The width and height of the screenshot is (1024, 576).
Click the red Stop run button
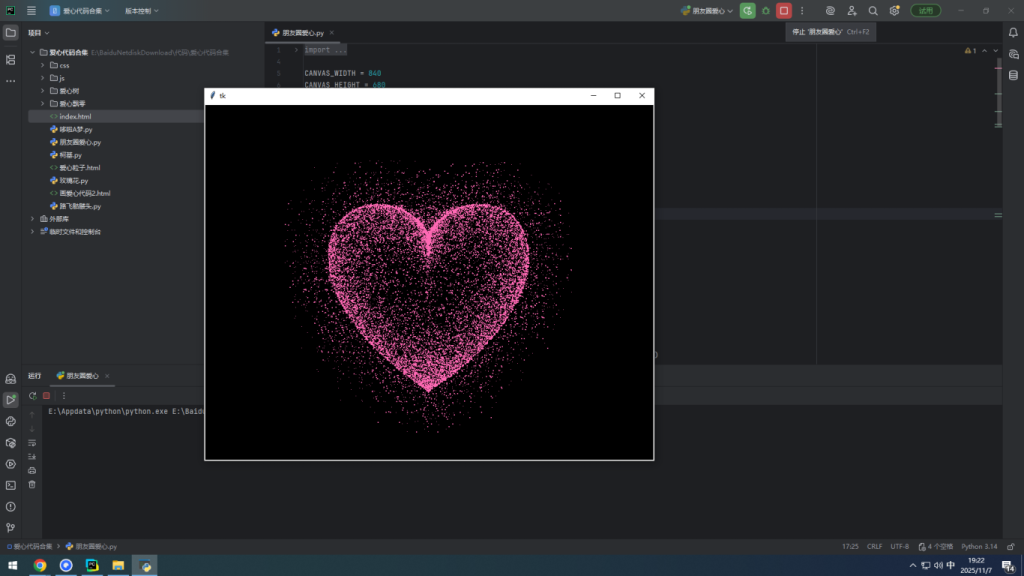(x=784, y=10)
